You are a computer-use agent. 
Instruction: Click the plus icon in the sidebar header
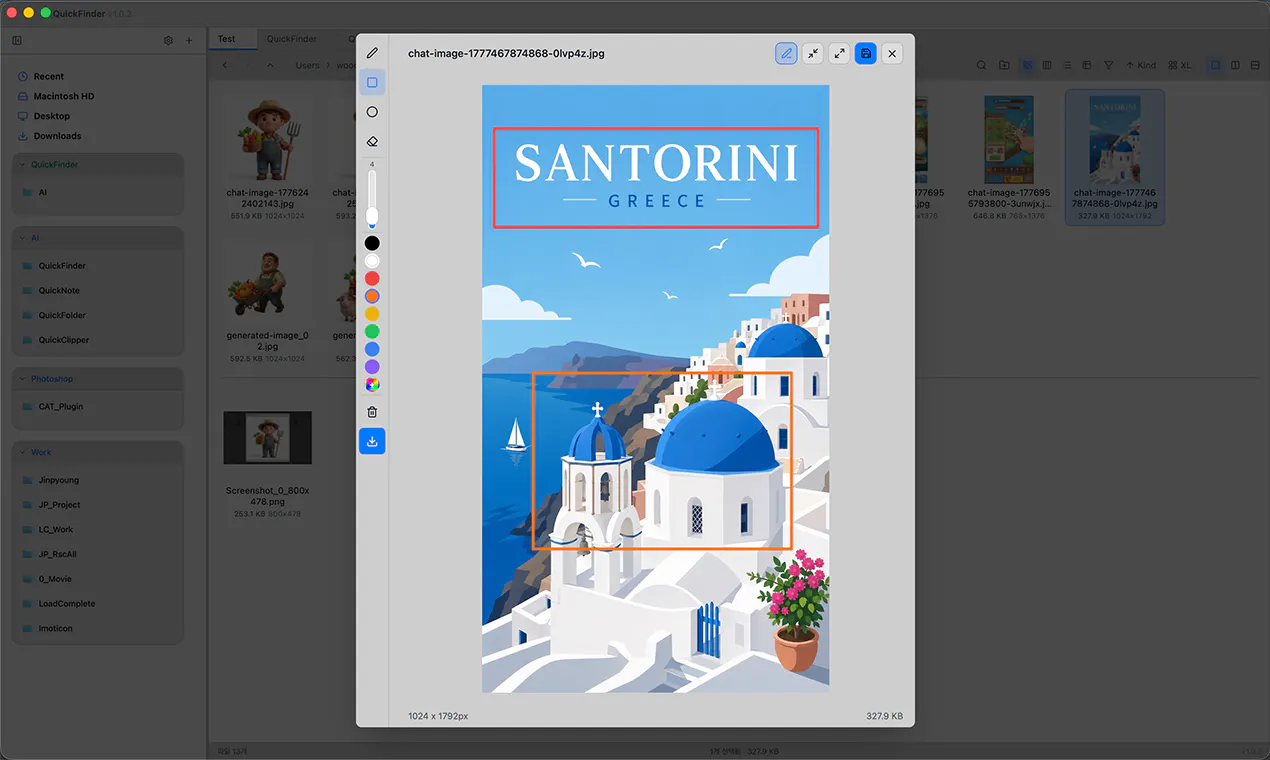pyautogui.click(x=189, y=40)
